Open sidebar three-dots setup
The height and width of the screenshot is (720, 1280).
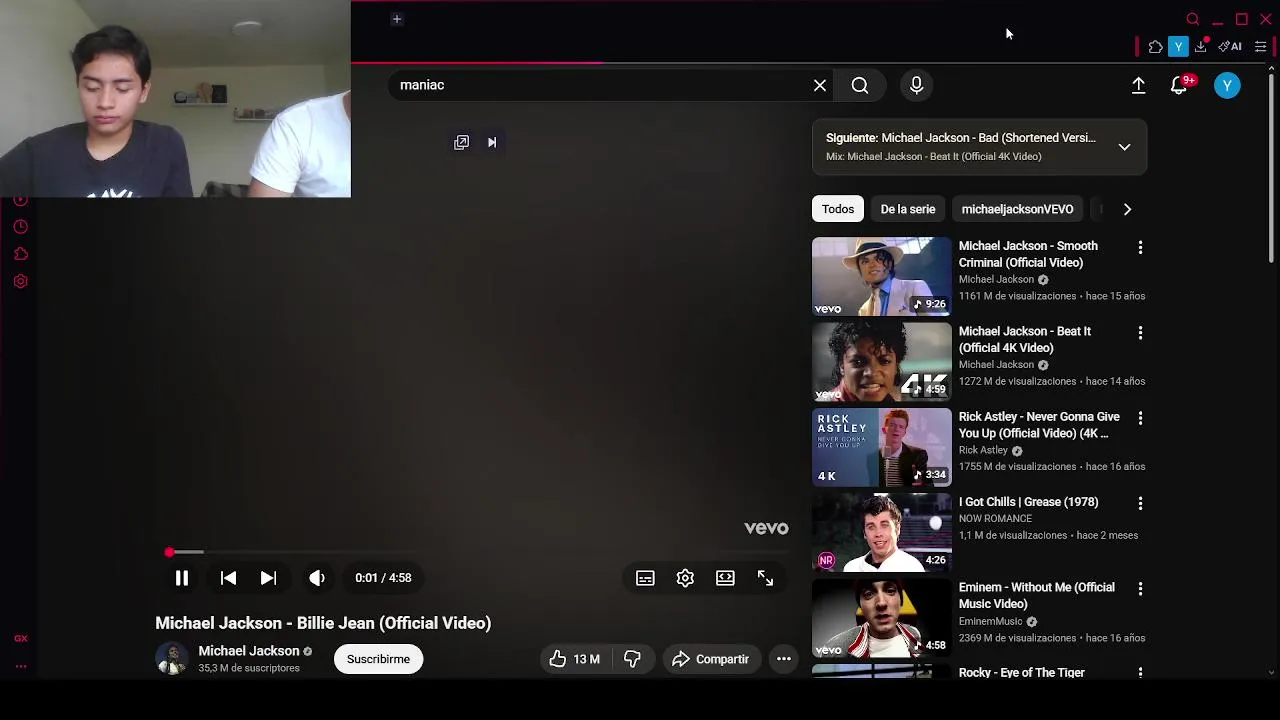pyautogui.click(x=20, y=666)
